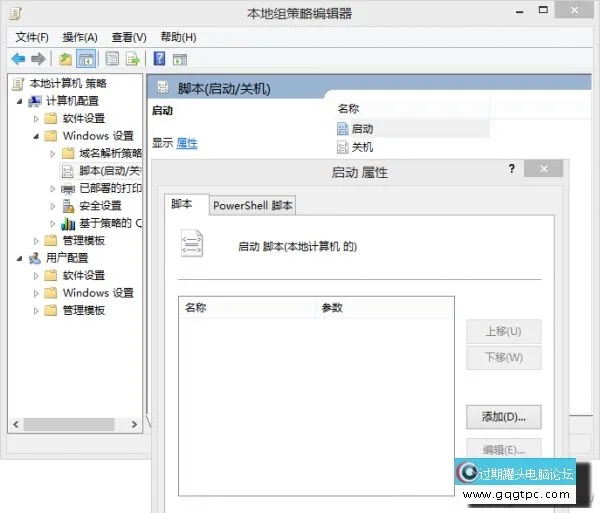Minimize the 本地组策略编辑器 window
Viewport: 600px width, 513px height.
point(519,11)
